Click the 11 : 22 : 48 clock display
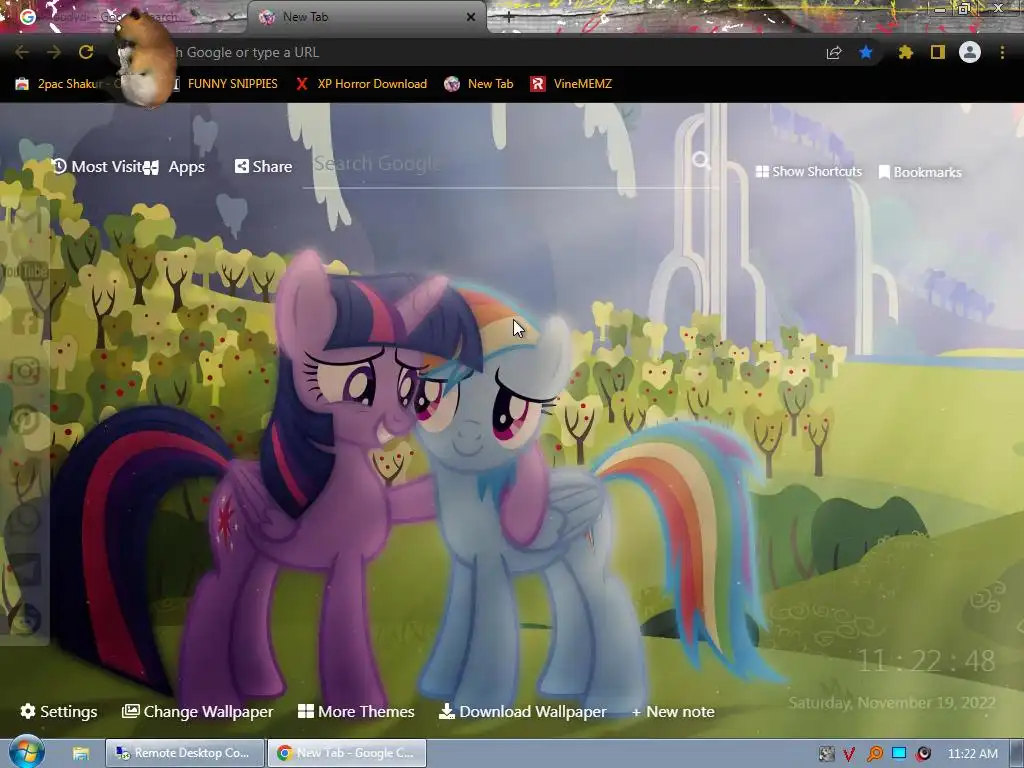 pyautogui.click(x=926, y=661)
